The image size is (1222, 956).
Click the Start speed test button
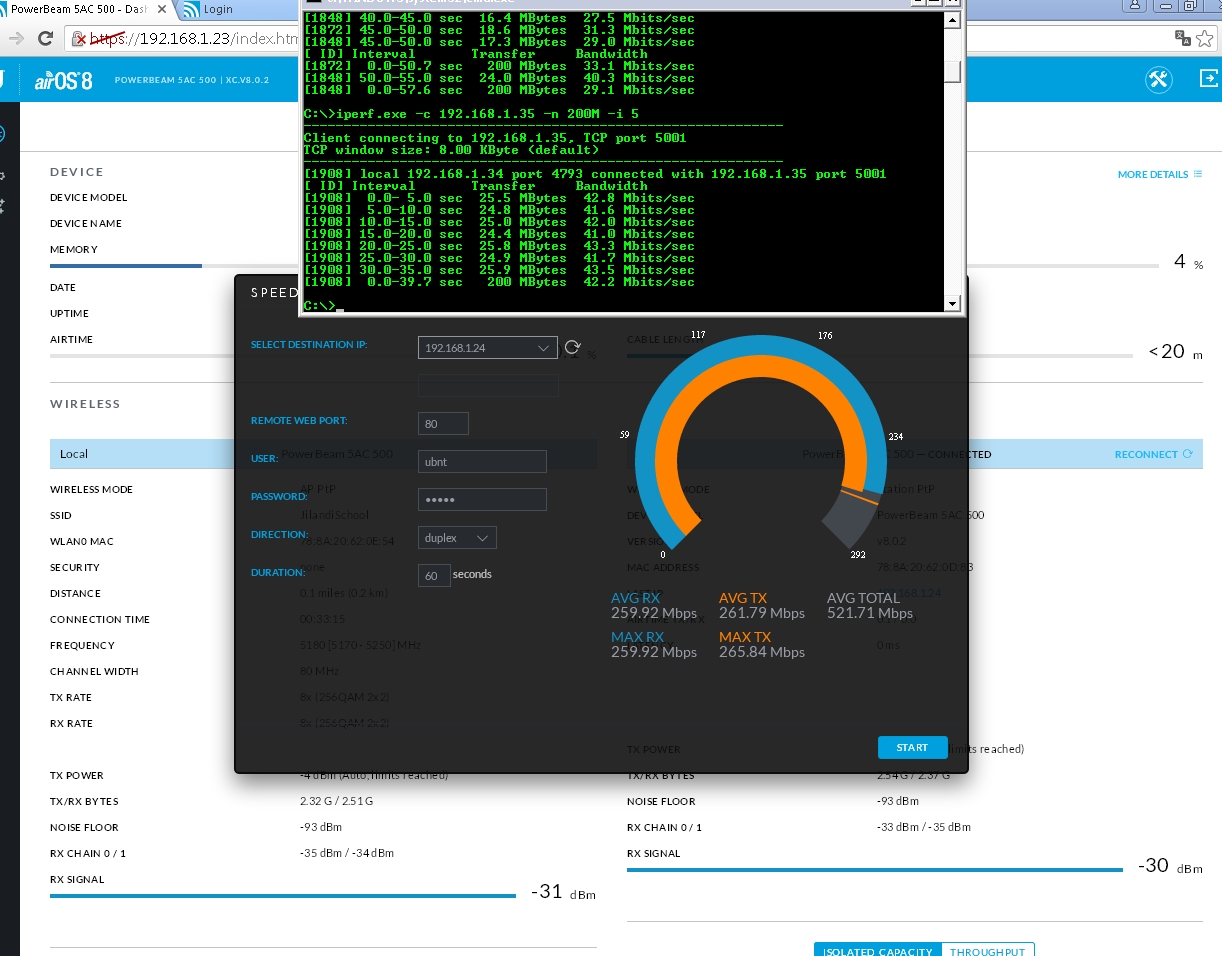(x=912, y=747)
